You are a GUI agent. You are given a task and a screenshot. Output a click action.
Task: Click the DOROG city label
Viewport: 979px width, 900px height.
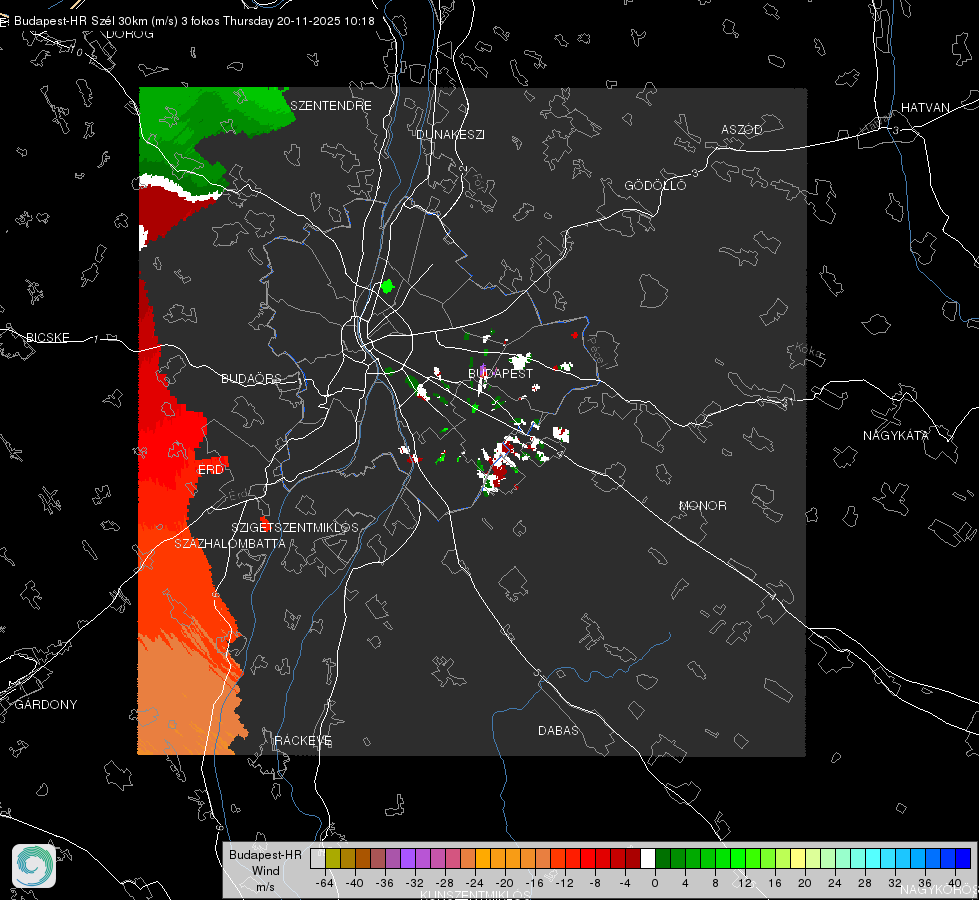pos(130,34)
